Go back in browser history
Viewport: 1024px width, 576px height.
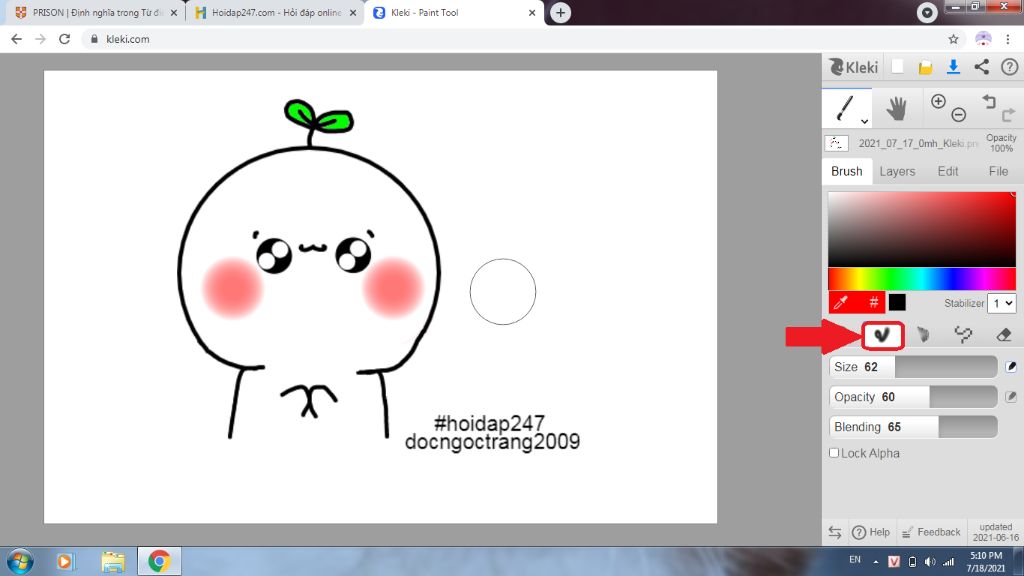click(16, 39)
